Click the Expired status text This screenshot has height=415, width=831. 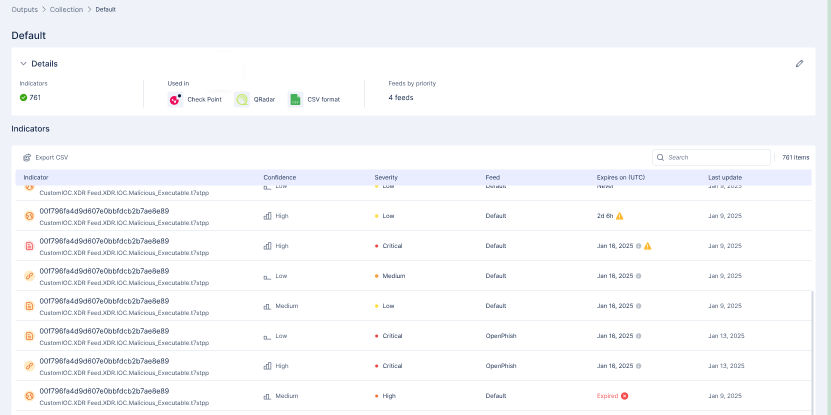coord(607,396)
